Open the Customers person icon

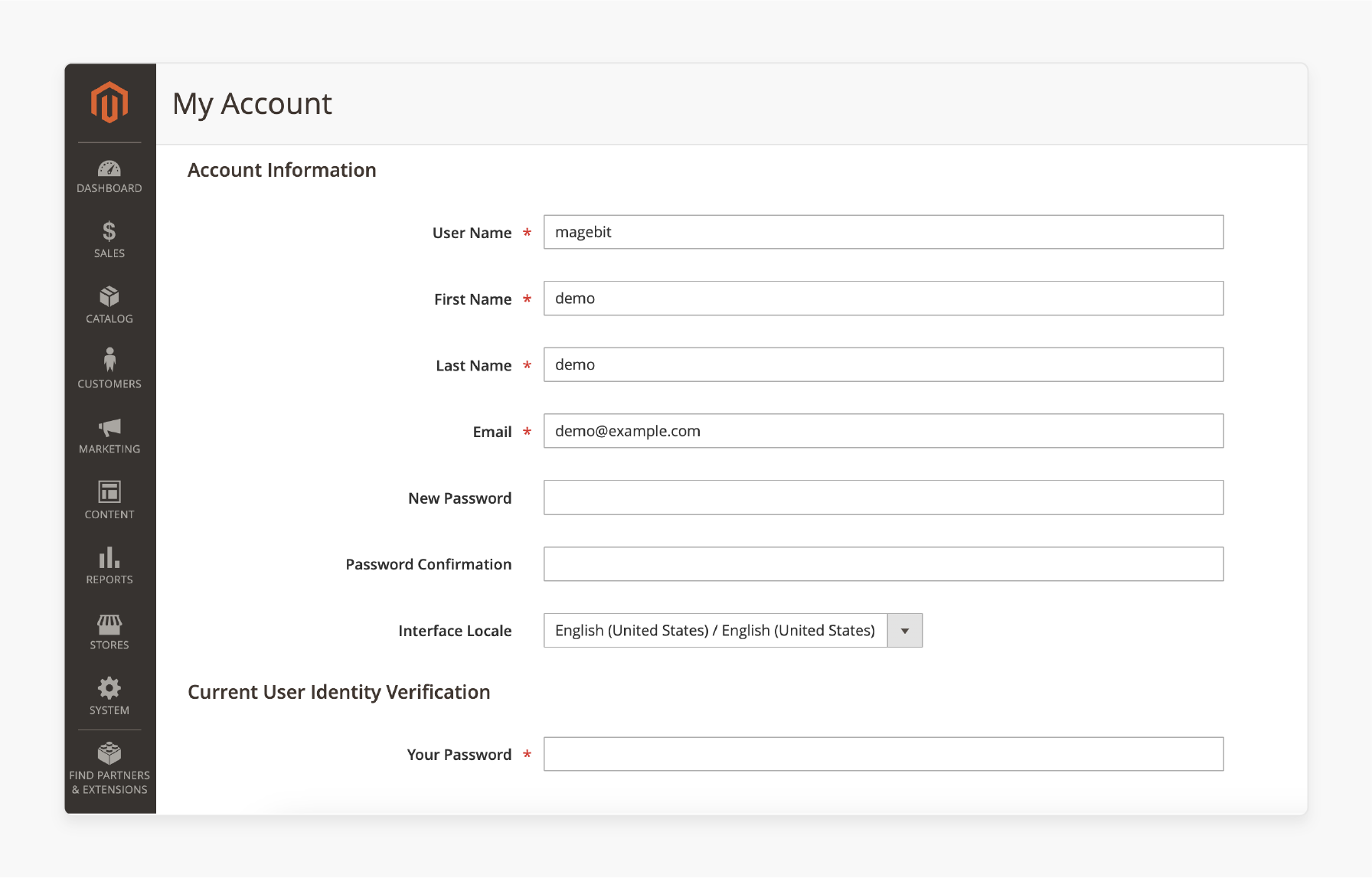(109, 360)
